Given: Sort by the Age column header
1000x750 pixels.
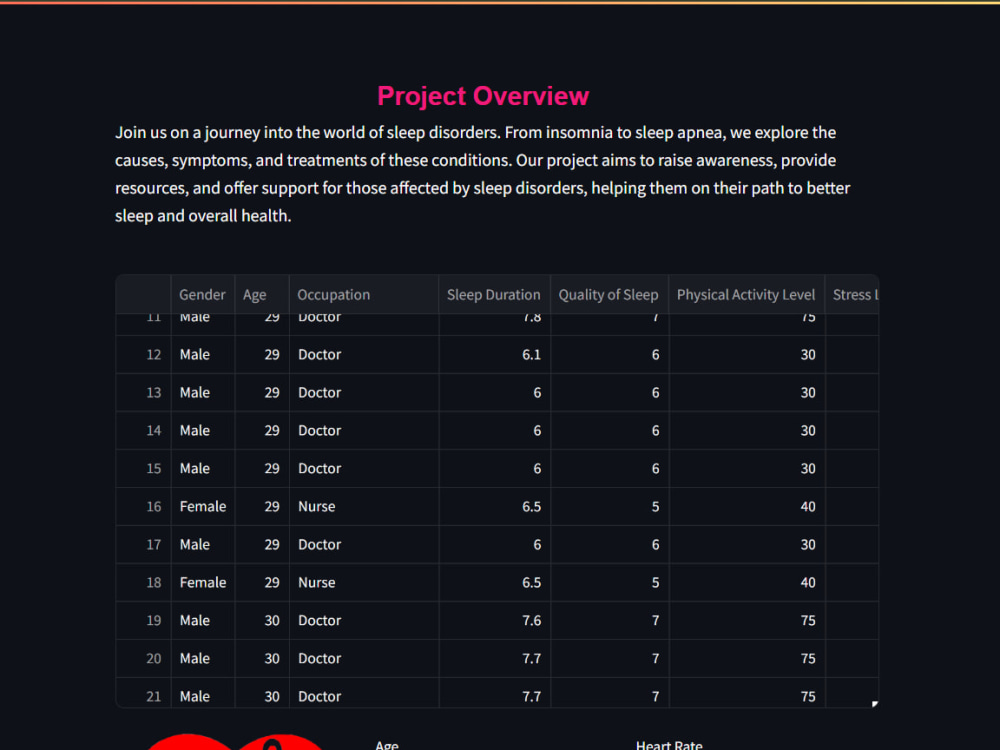Looking at the screenshot, I should point(262,295).
